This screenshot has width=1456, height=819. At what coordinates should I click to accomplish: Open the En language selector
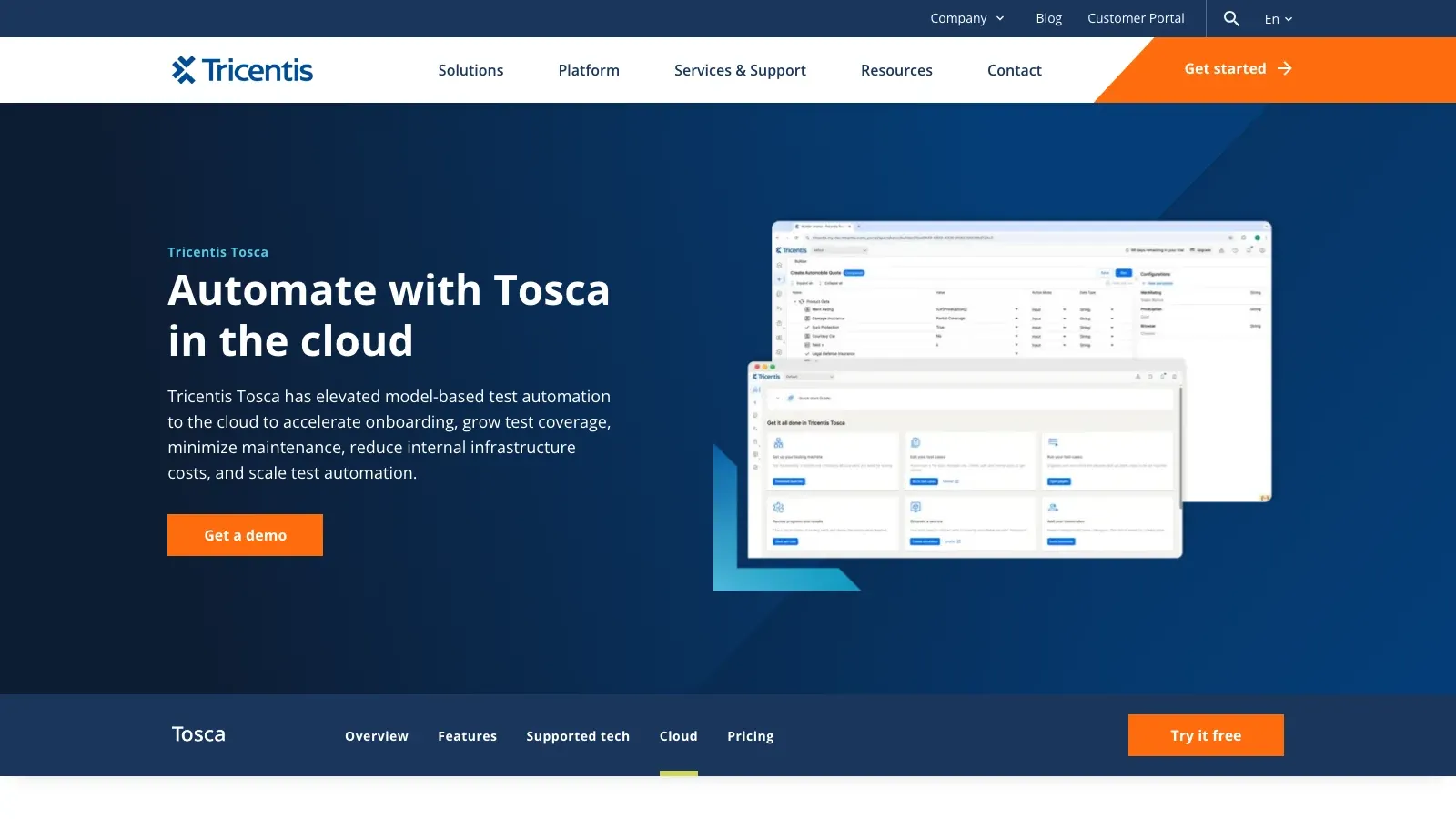pos(1279,19)
